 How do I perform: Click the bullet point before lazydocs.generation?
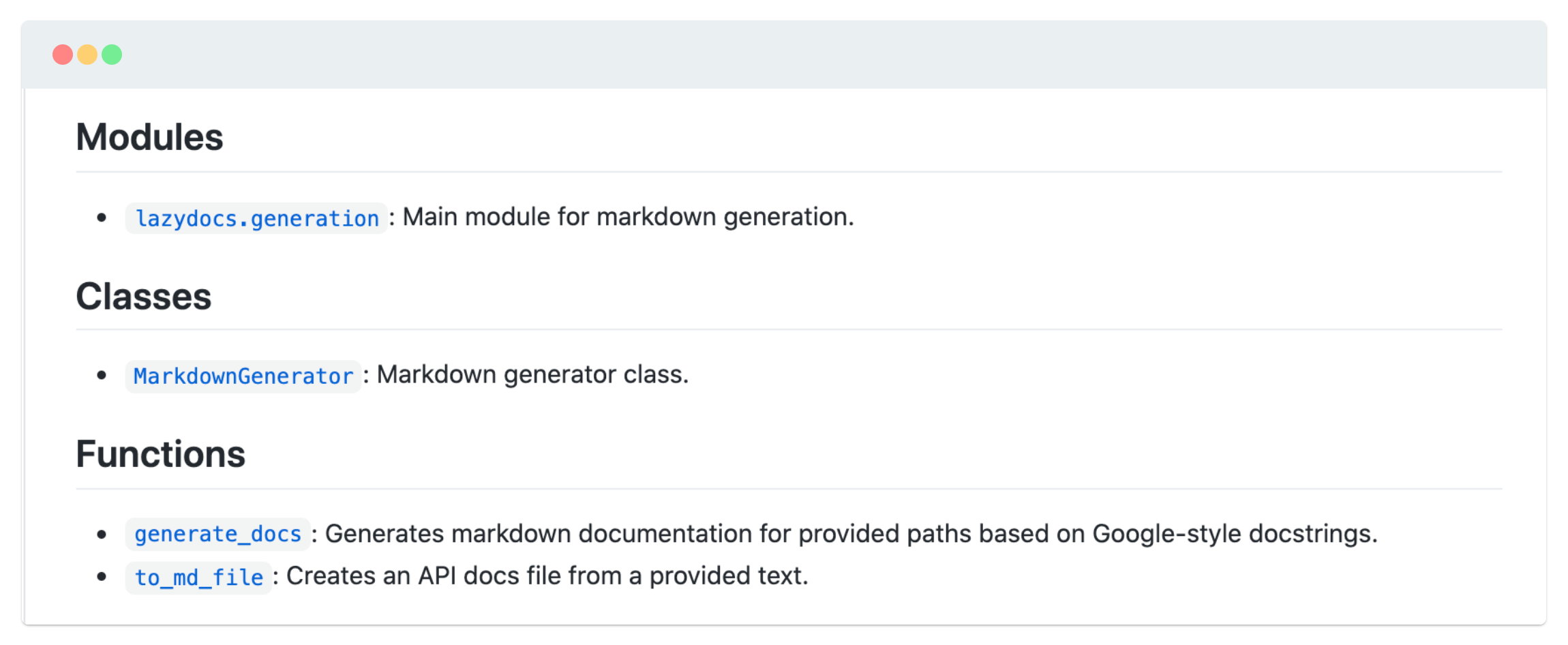(x=102, y=217)
